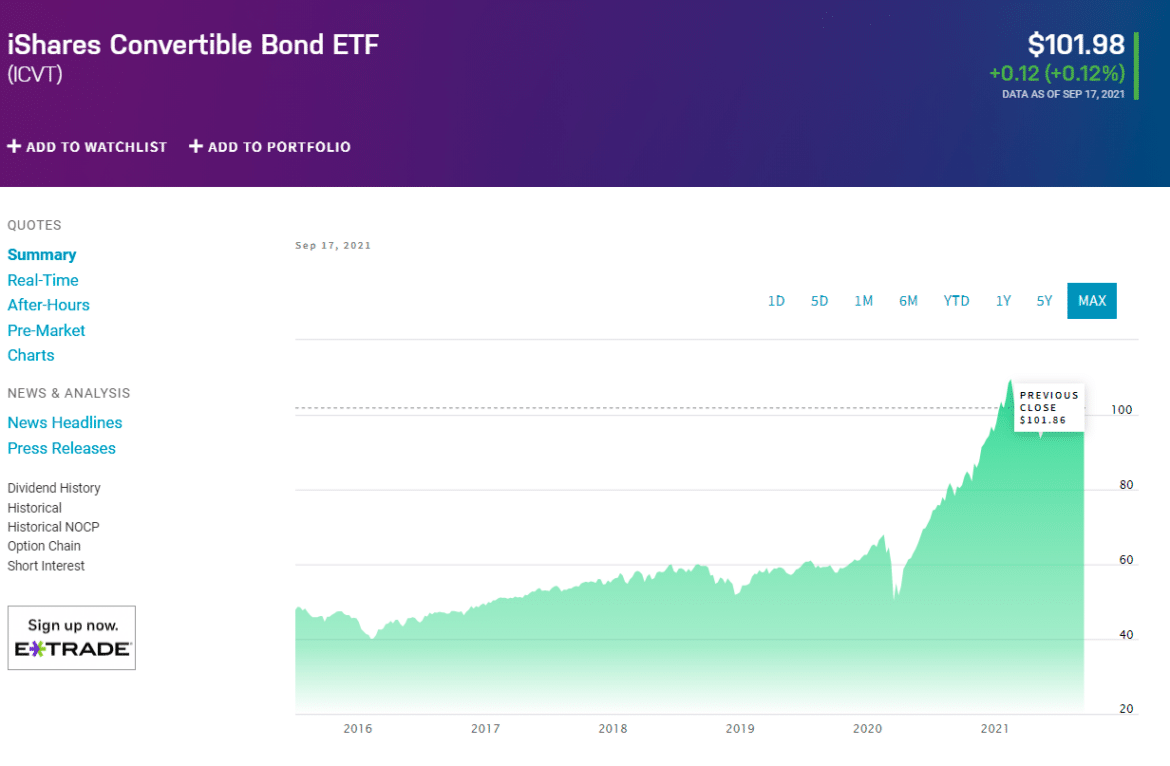Select the MAX time range
Screen dimensions: 1170x766
click(1091, 300)
